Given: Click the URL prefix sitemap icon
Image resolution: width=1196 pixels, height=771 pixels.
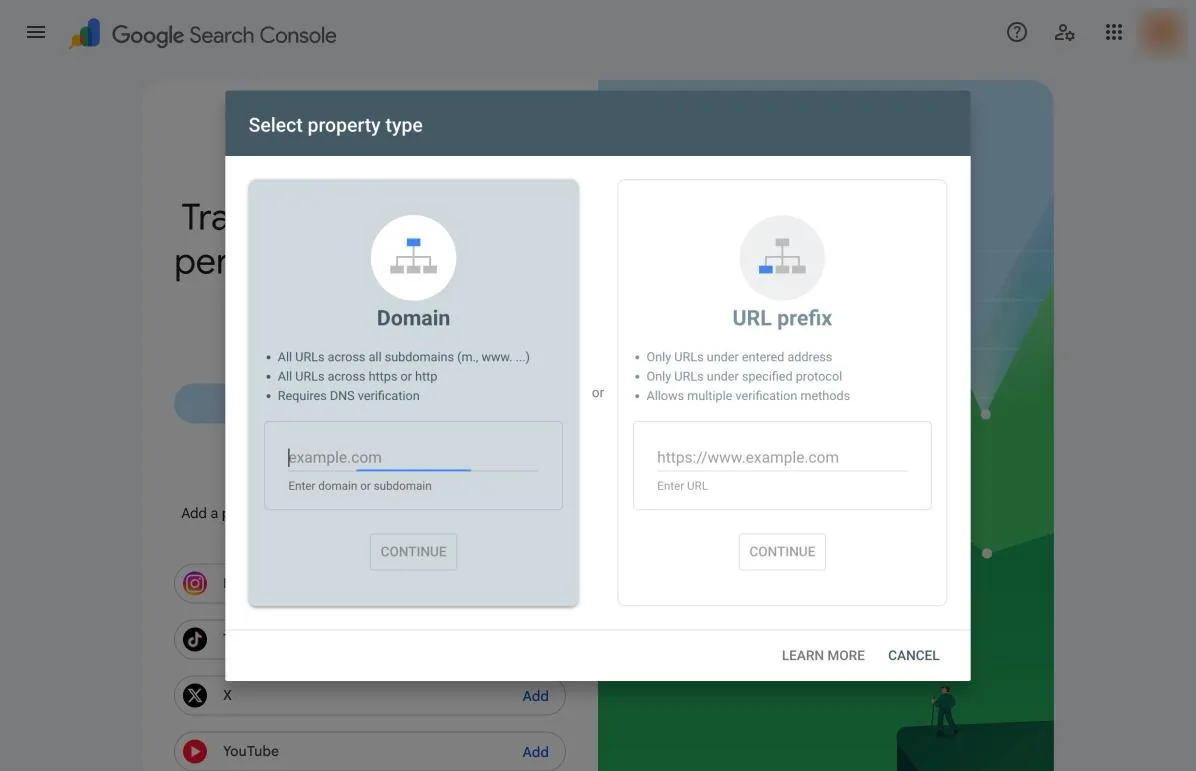Looking at the screenshot, I should [x=782, y=257].
